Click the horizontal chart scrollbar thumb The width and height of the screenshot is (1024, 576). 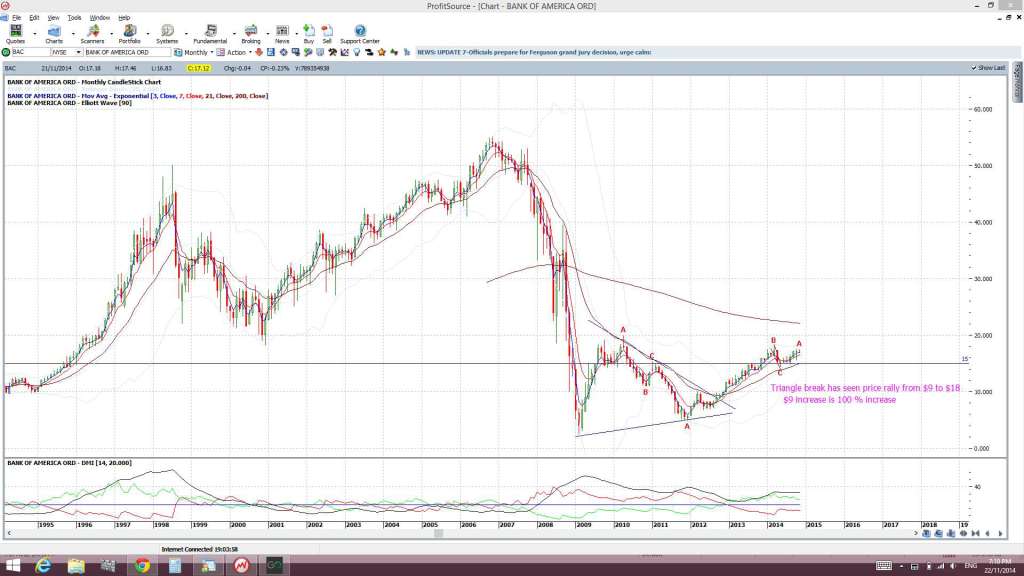(x=439, y=534)
